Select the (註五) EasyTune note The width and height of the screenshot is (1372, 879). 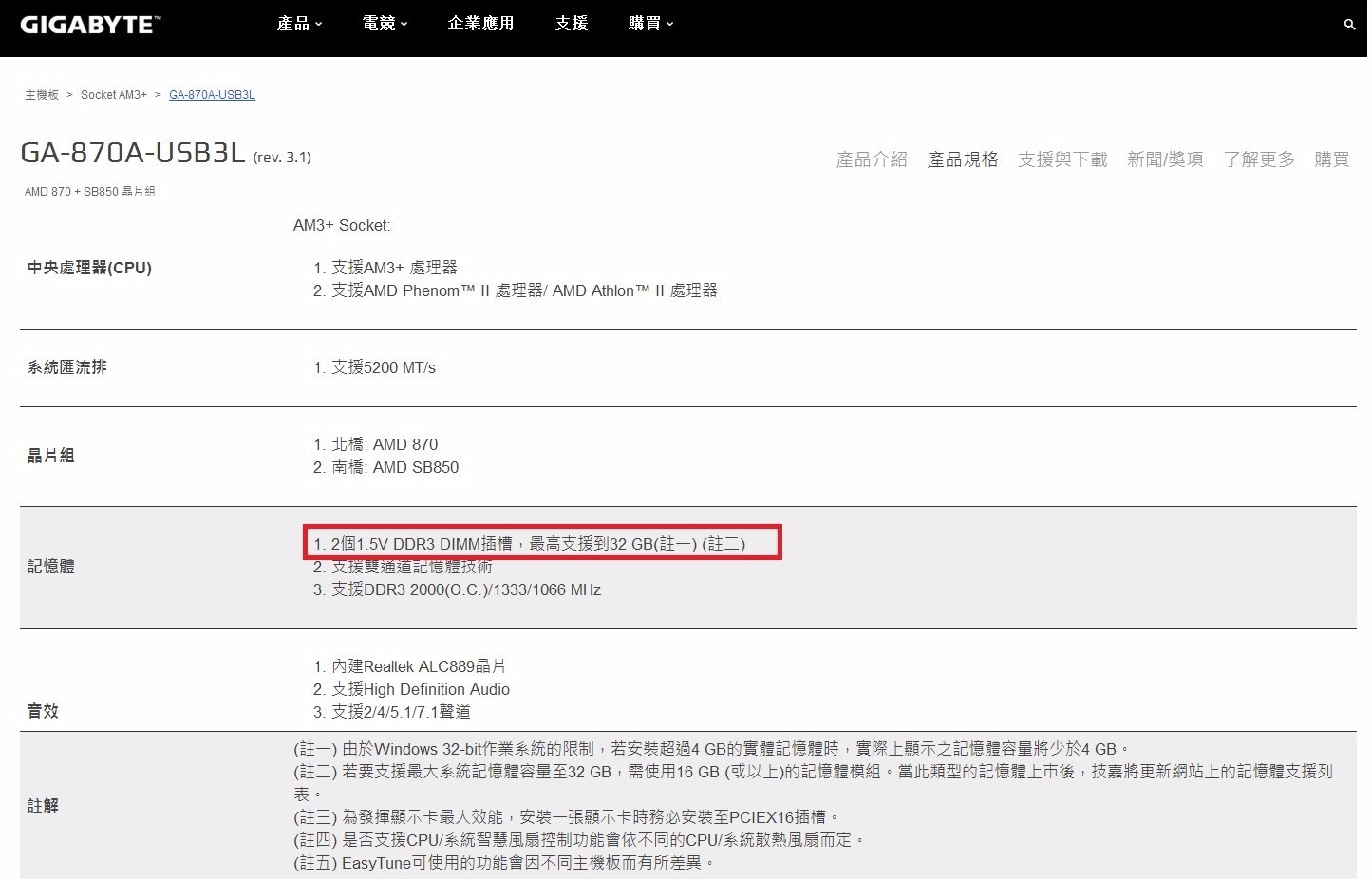coord(505,863)
